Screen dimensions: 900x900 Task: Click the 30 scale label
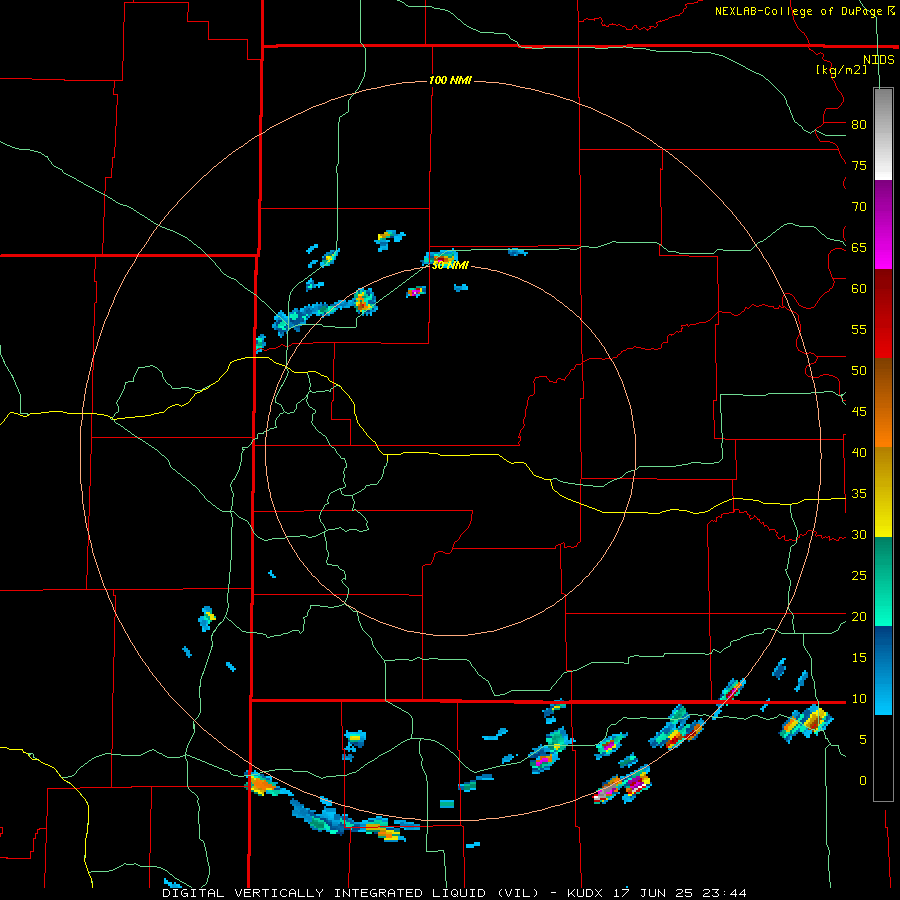click(x=859, y=534)
